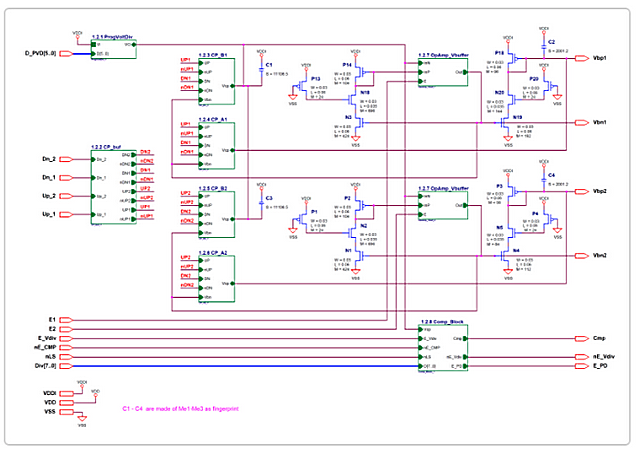
Task: Select the PMOS transistor P18 symbol
Action: 512,58
